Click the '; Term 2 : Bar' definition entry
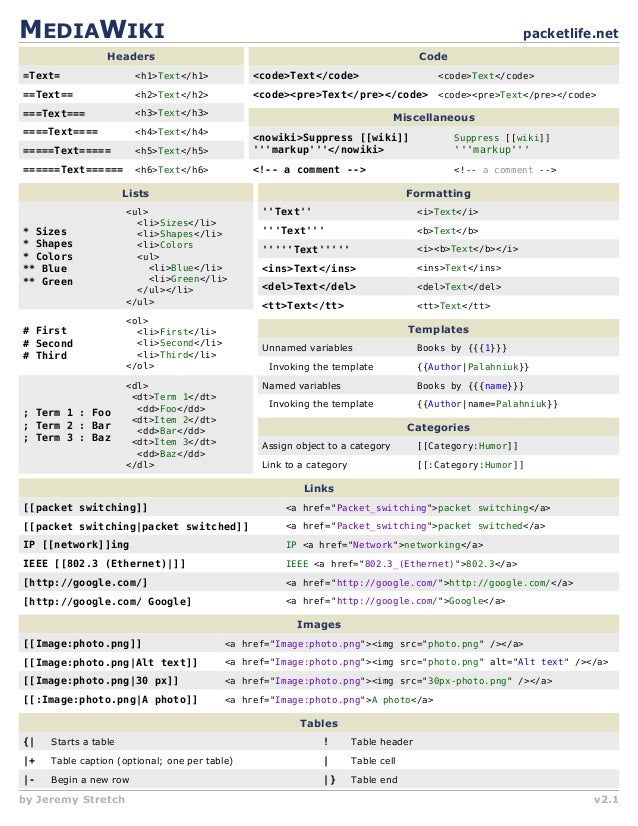 click(67, 425)
